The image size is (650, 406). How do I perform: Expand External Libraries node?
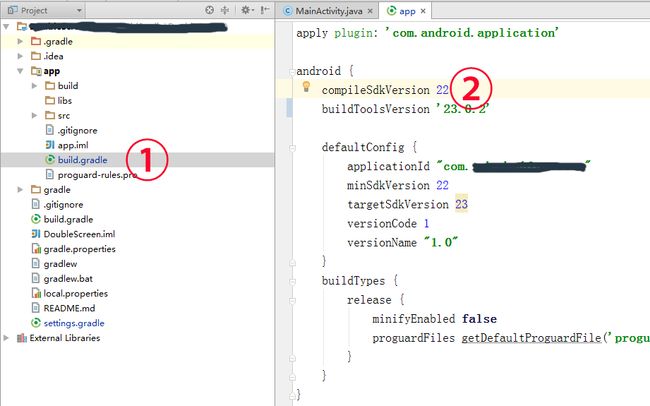pos(6,338)
